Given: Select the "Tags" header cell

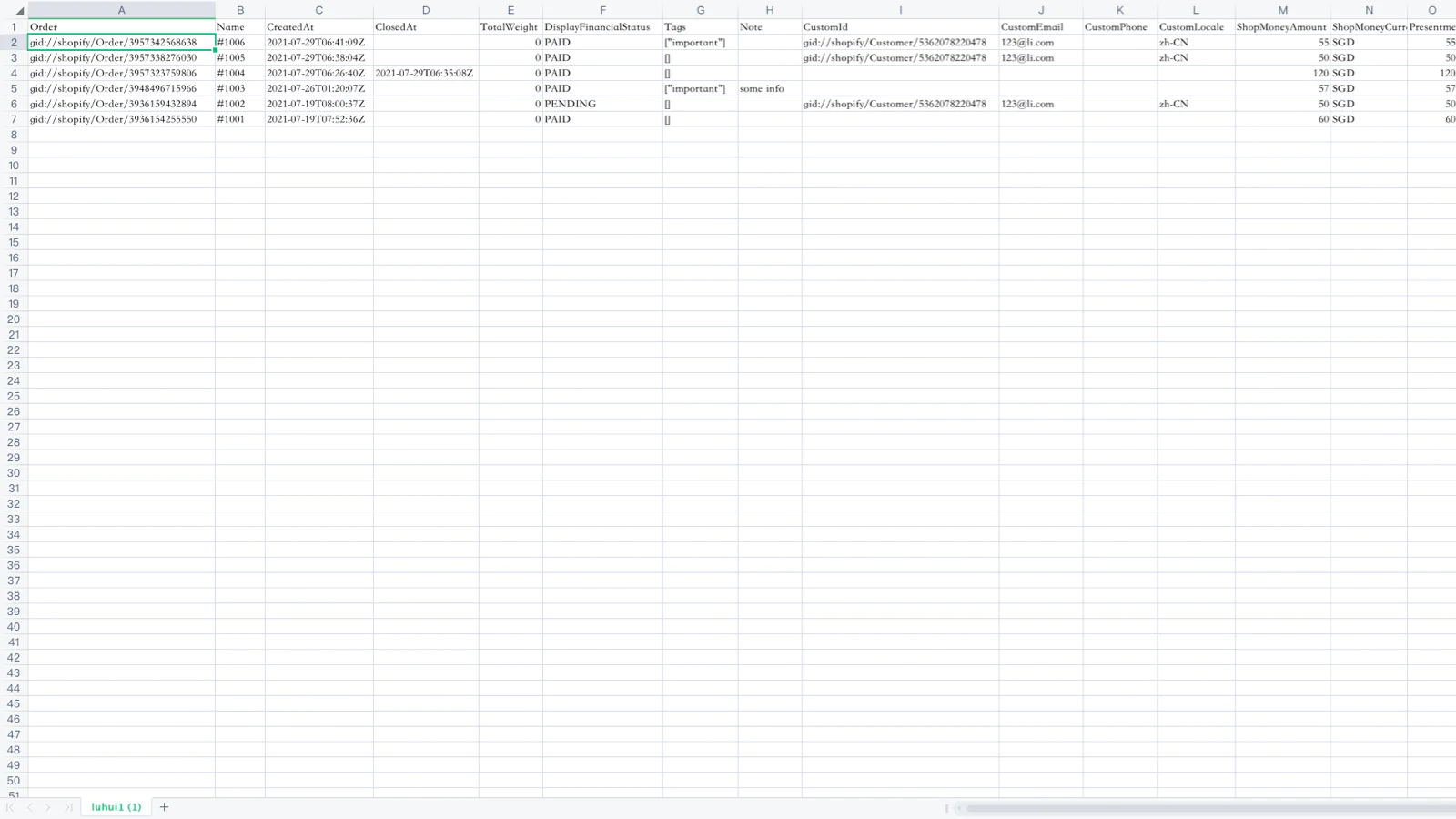Looking at the screenshot, I should tap(701, 27).
